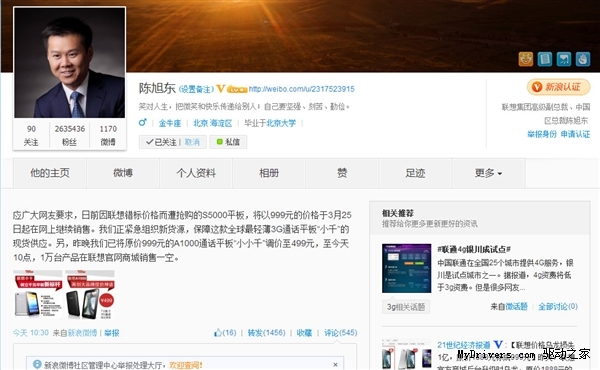Click 举报 link under the post

point(112,333)
